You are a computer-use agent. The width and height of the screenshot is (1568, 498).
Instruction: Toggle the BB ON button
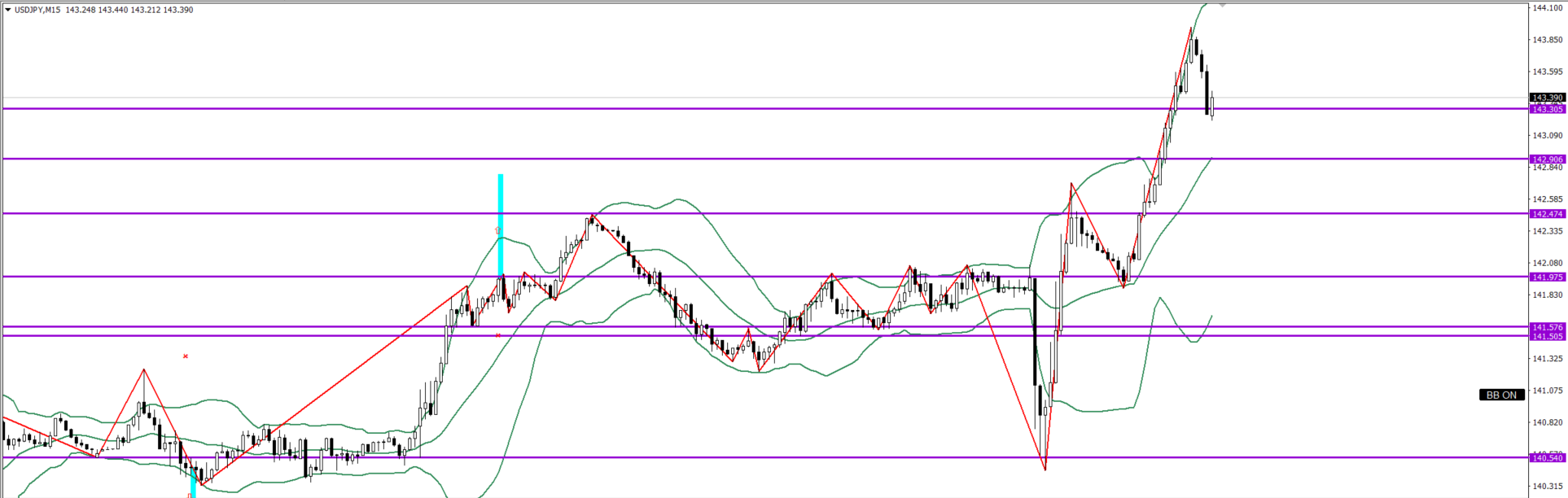point(1501,395)
